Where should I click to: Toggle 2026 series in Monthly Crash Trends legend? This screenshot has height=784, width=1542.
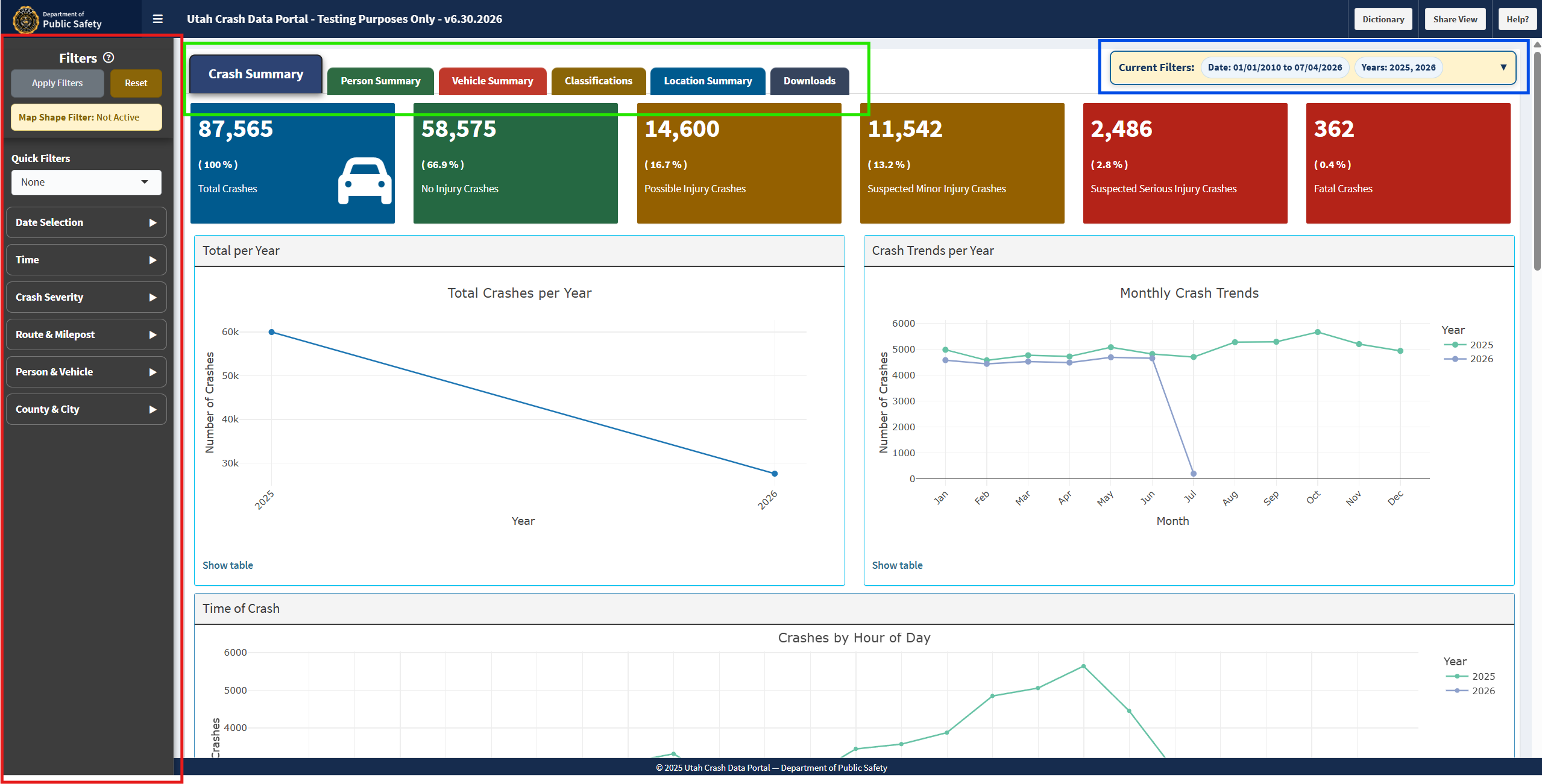(1469, 359)
